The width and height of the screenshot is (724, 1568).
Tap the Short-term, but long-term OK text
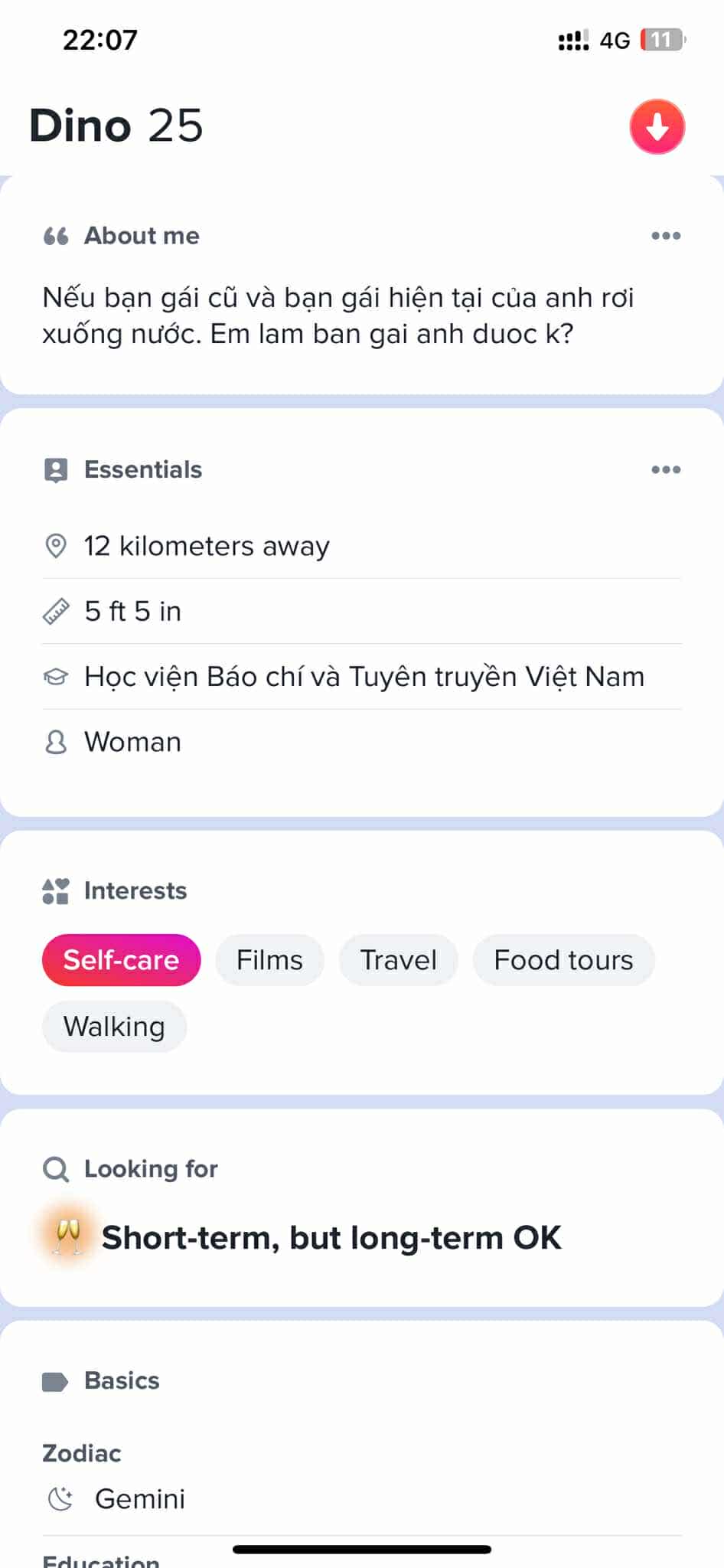331,1238
